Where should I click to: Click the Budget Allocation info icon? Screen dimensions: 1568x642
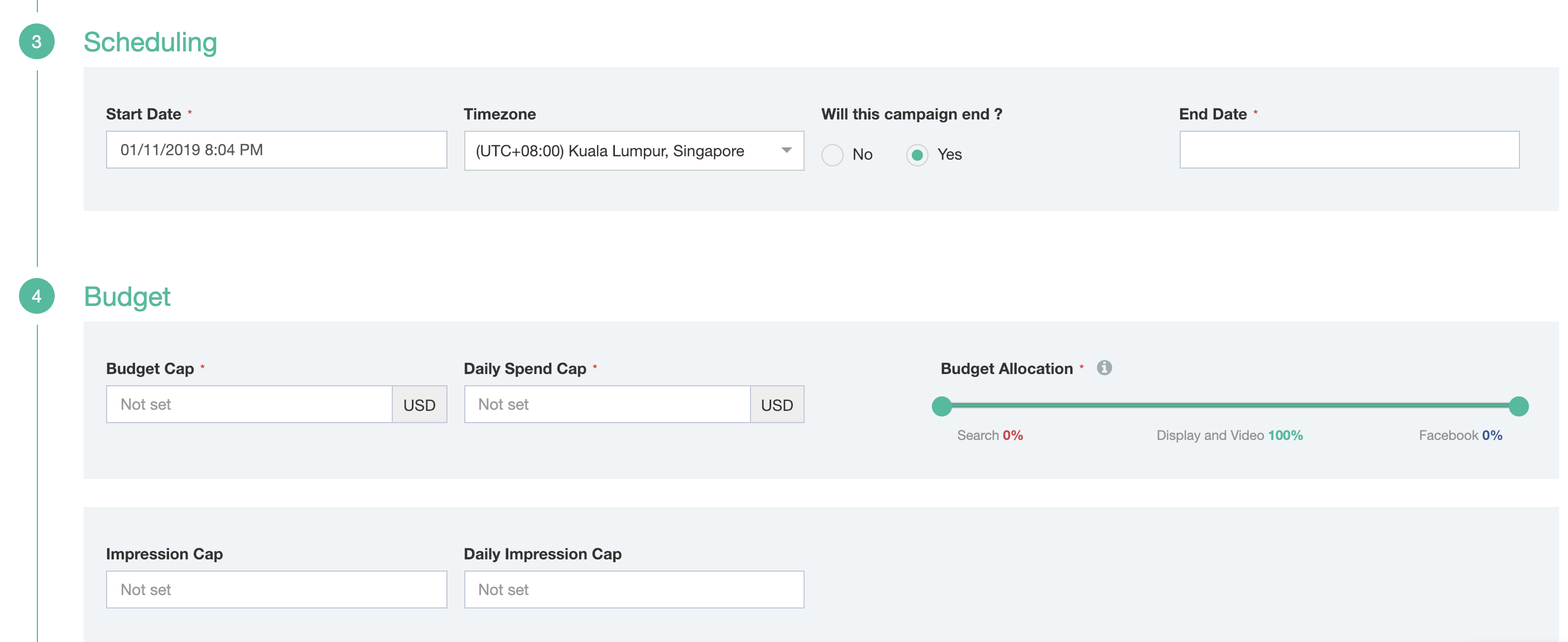(1104, 368)
